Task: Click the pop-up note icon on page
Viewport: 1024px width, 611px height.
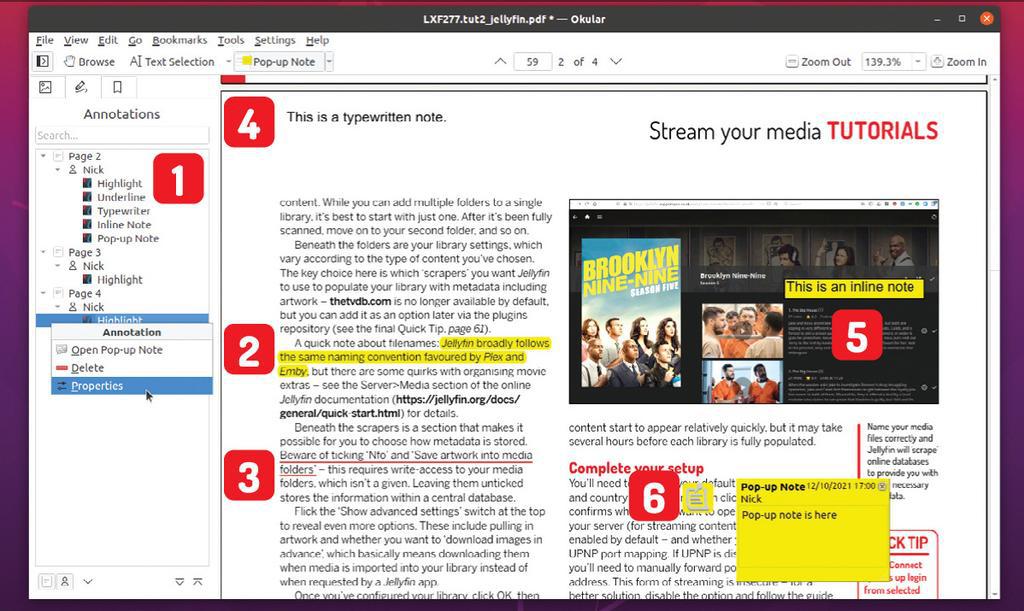Action: click(x=697, y=499)
